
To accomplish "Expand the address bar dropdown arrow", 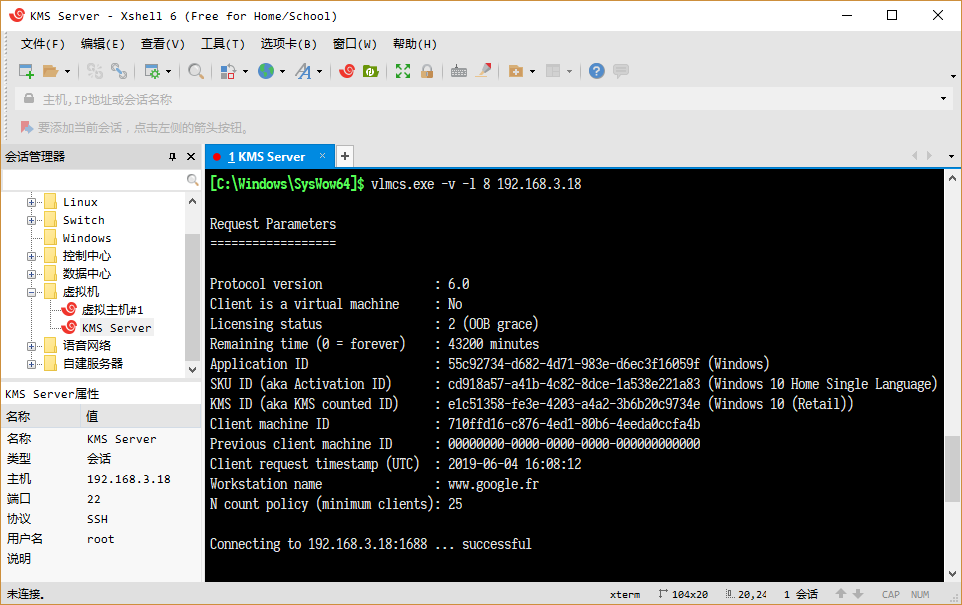I will (943, 99).
